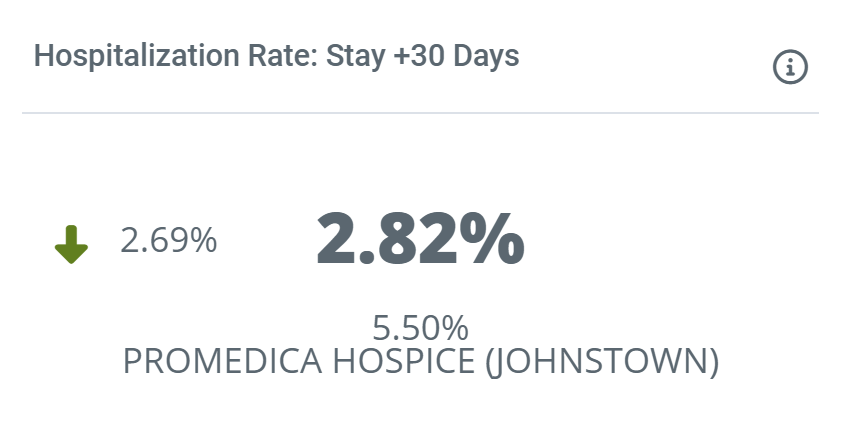The height and width of the screenshot is (434, 841).
Task: Click the divider line under the title
Action: pos(420,113)
